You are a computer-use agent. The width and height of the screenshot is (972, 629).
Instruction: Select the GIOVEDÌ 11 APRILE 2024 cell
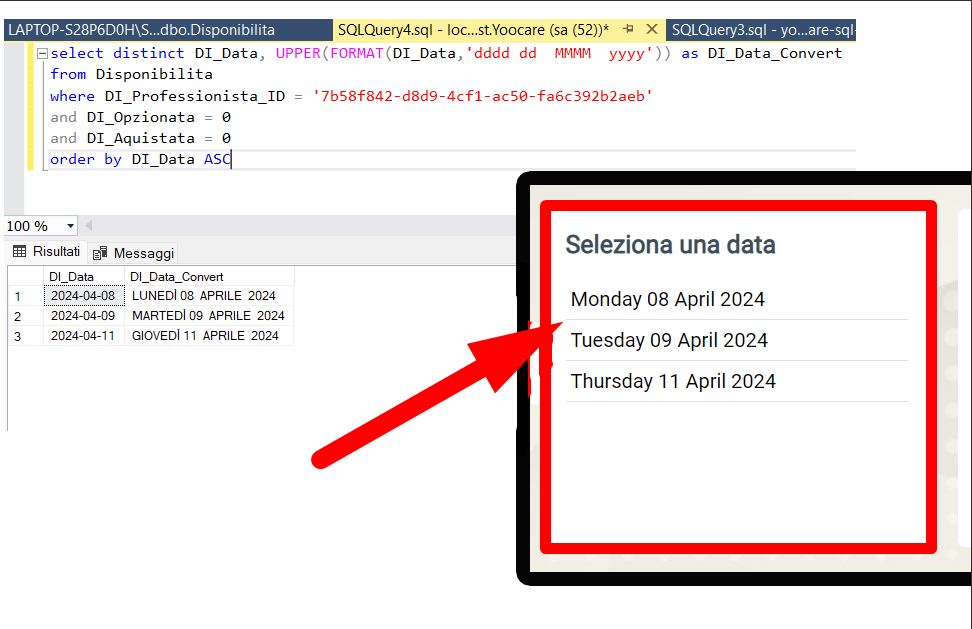[x=205, y=336]
